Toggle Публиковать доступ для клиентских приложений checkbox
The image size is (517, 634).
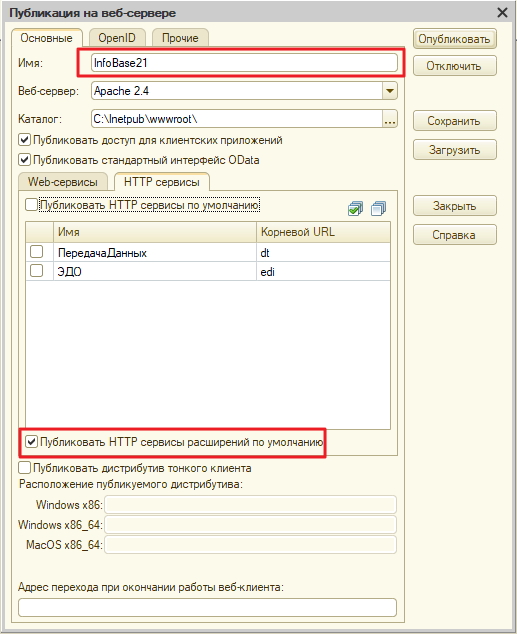click(x=25, y=140)
